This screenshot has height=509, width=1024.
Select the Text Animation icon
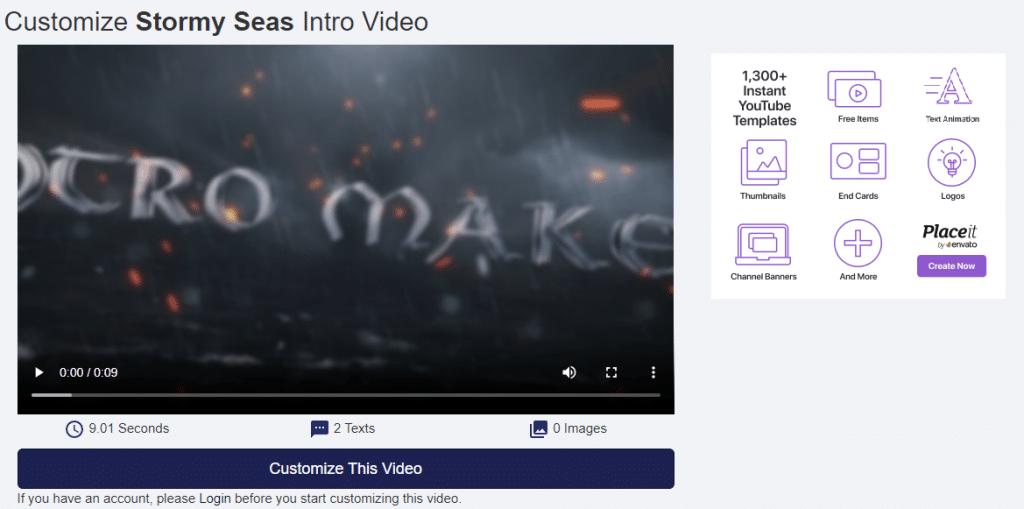pos(952,89)
